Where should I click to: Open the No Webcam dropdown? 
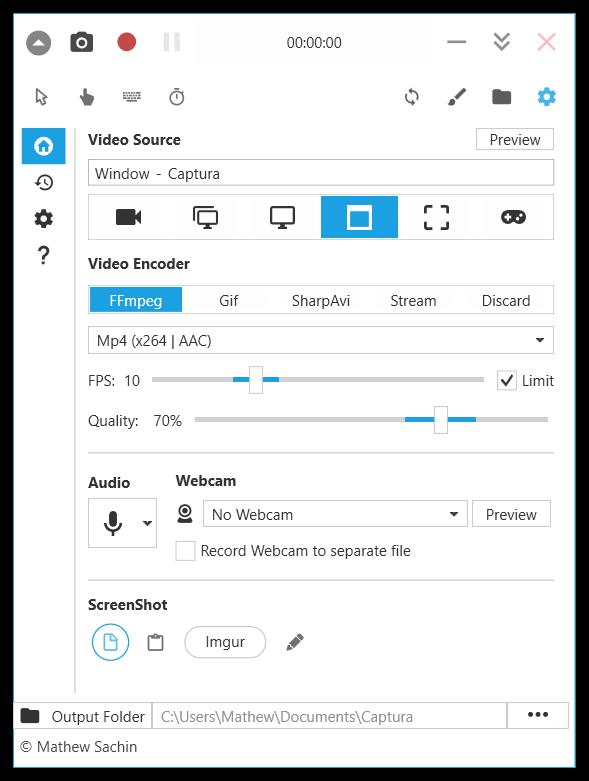tap(335, 514)
